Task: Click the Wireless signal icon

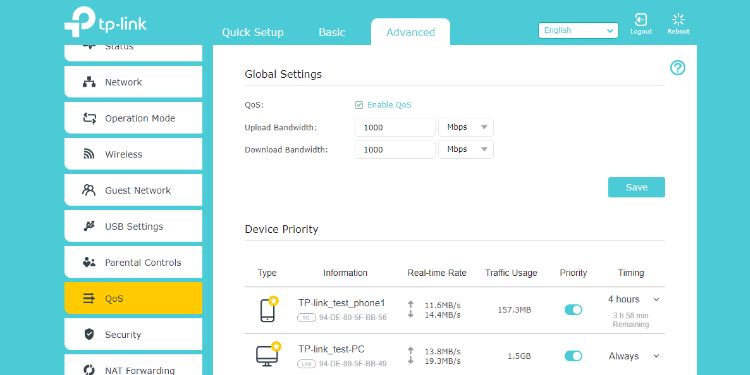Action: [x=89, y=154]
